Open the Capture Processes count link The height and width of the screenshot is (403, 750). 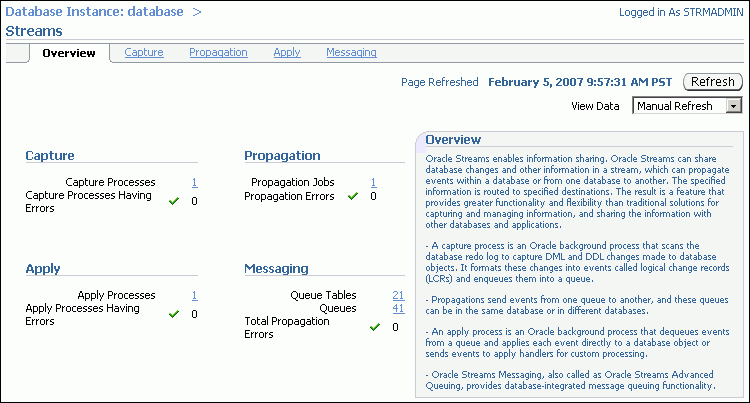tap(195, 182)
